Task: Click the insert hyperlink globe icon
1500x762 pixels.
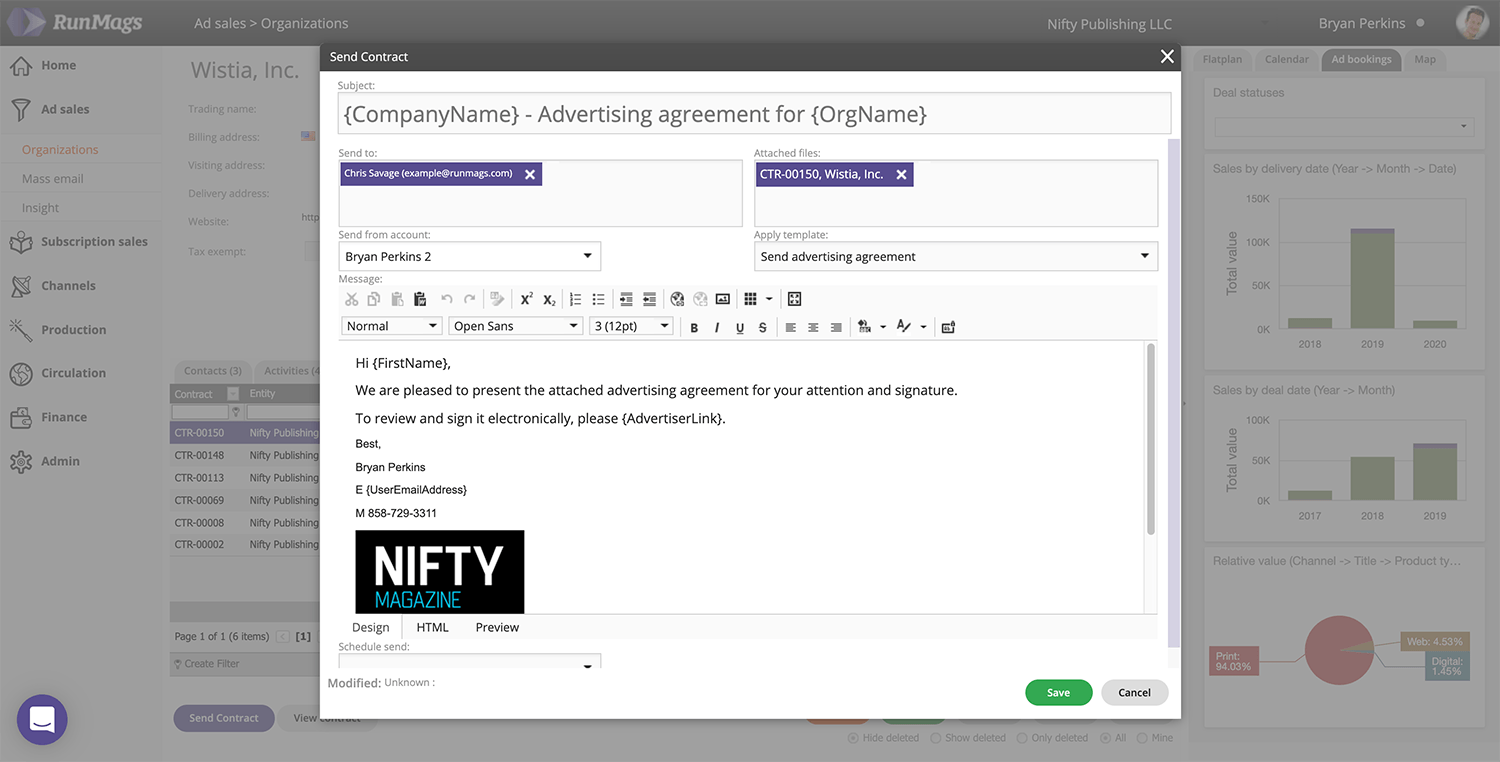Action: click(x=677, y=299)
